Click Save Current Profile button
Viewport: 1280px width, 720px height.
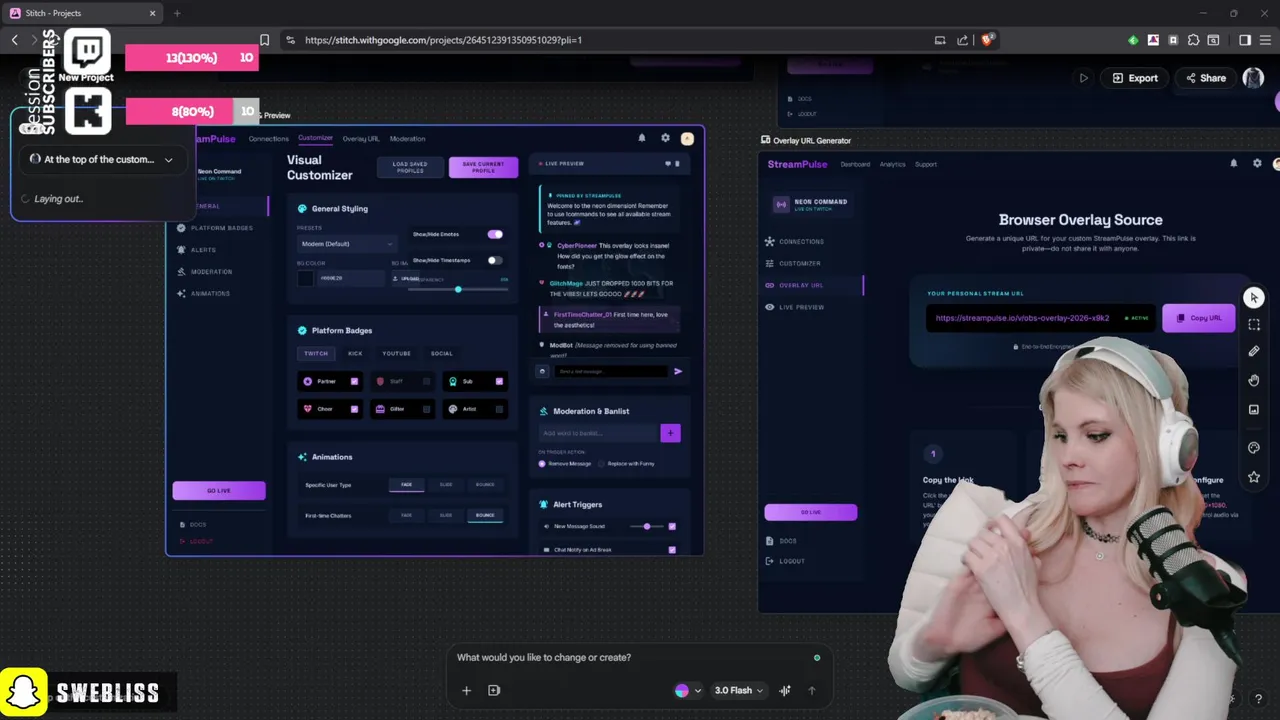(x=483, y=167)
